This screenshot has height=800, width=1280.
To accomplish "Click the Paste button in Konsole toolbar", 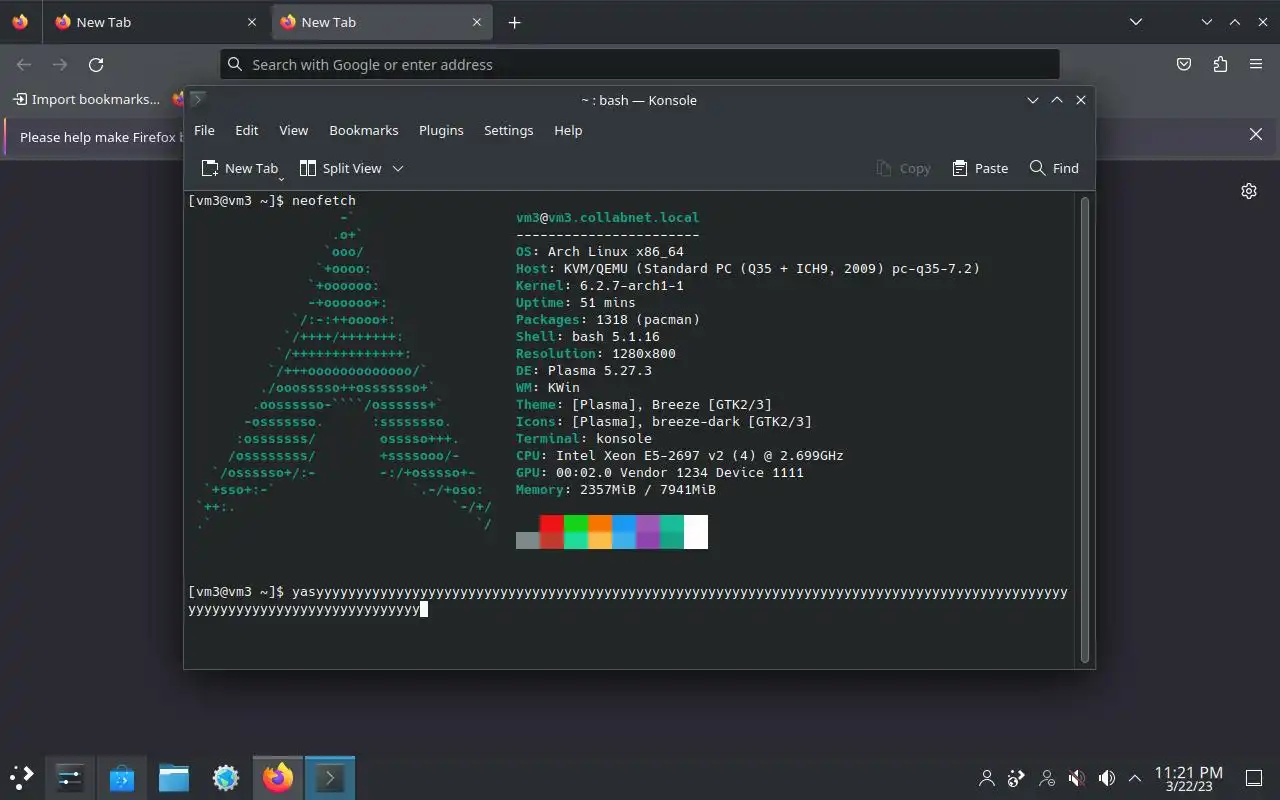I will point(980,168).
